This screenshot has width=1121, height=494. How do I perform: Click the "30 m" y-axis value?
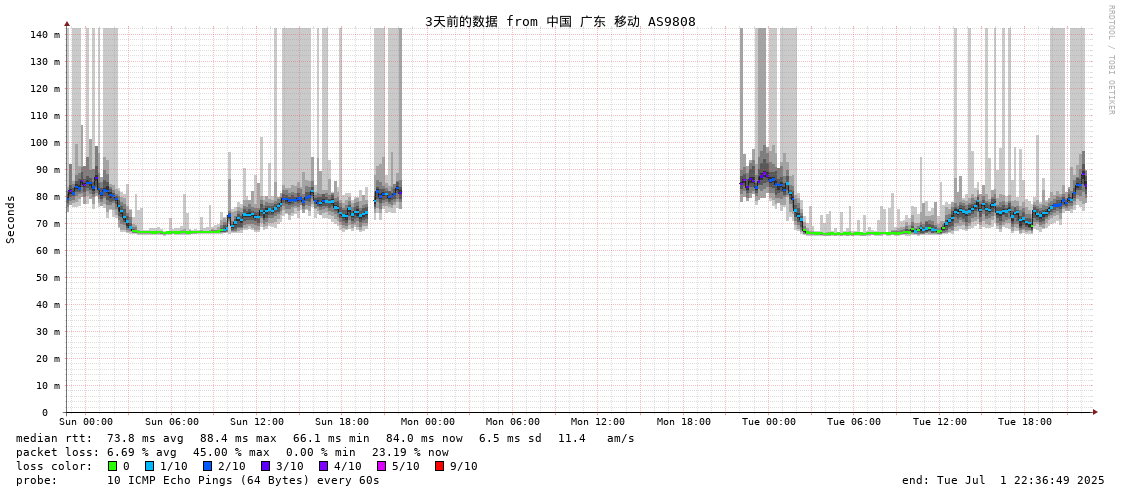(x=49, y=332)
